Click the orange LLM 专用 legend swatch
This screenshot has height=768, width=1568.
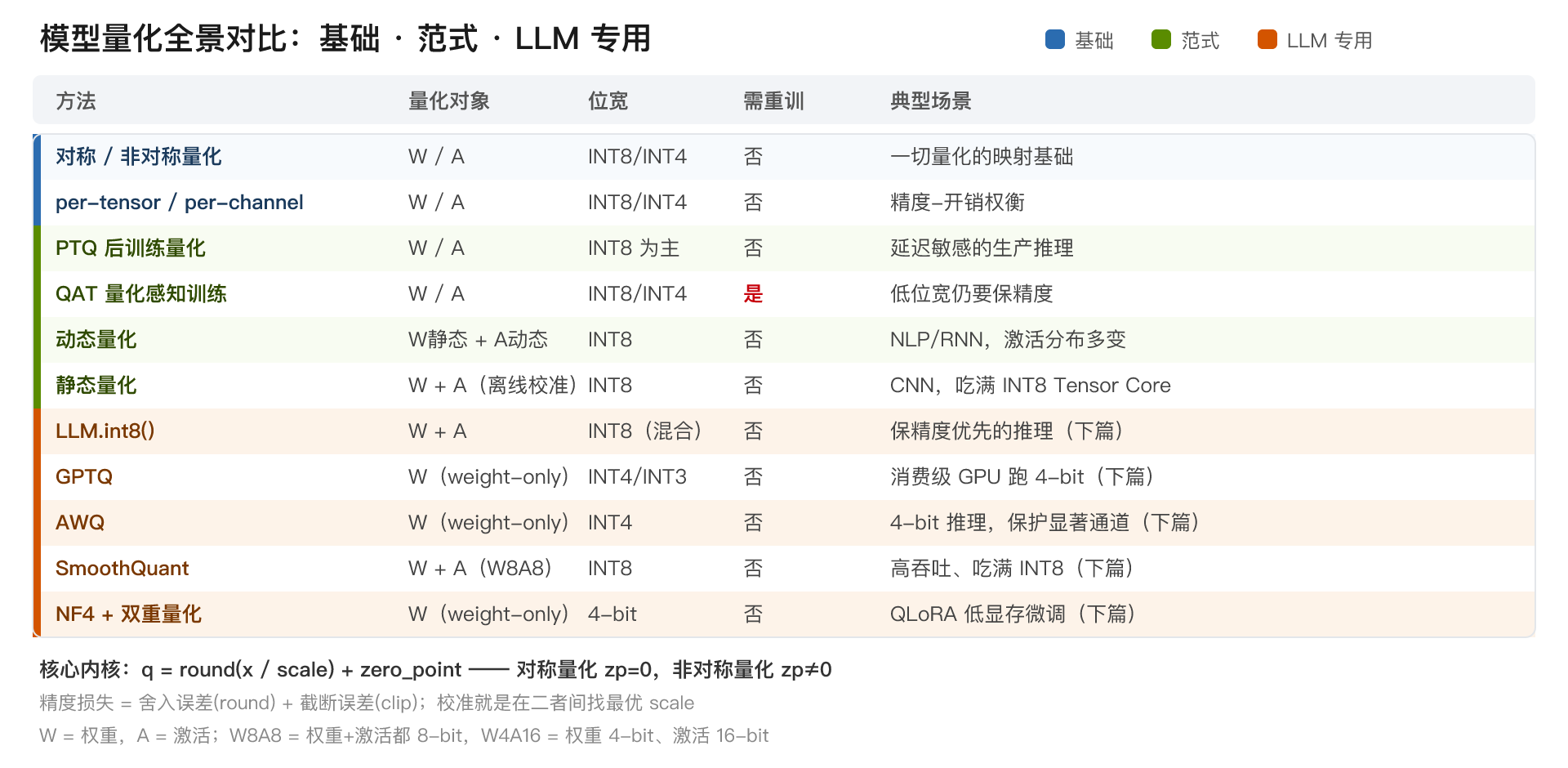[x=1267, y=39]
